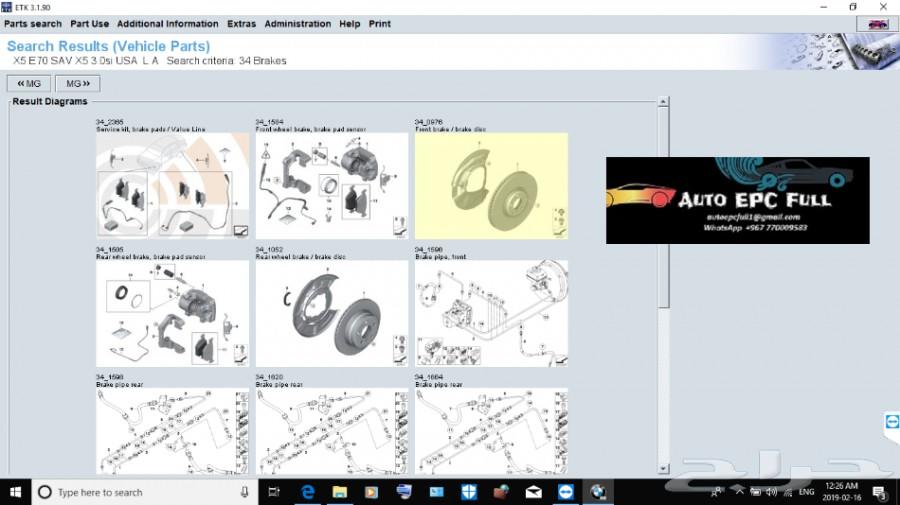Click the 34_2385 diagram number label
900x505 pixels.
click(x=109, y=122)
